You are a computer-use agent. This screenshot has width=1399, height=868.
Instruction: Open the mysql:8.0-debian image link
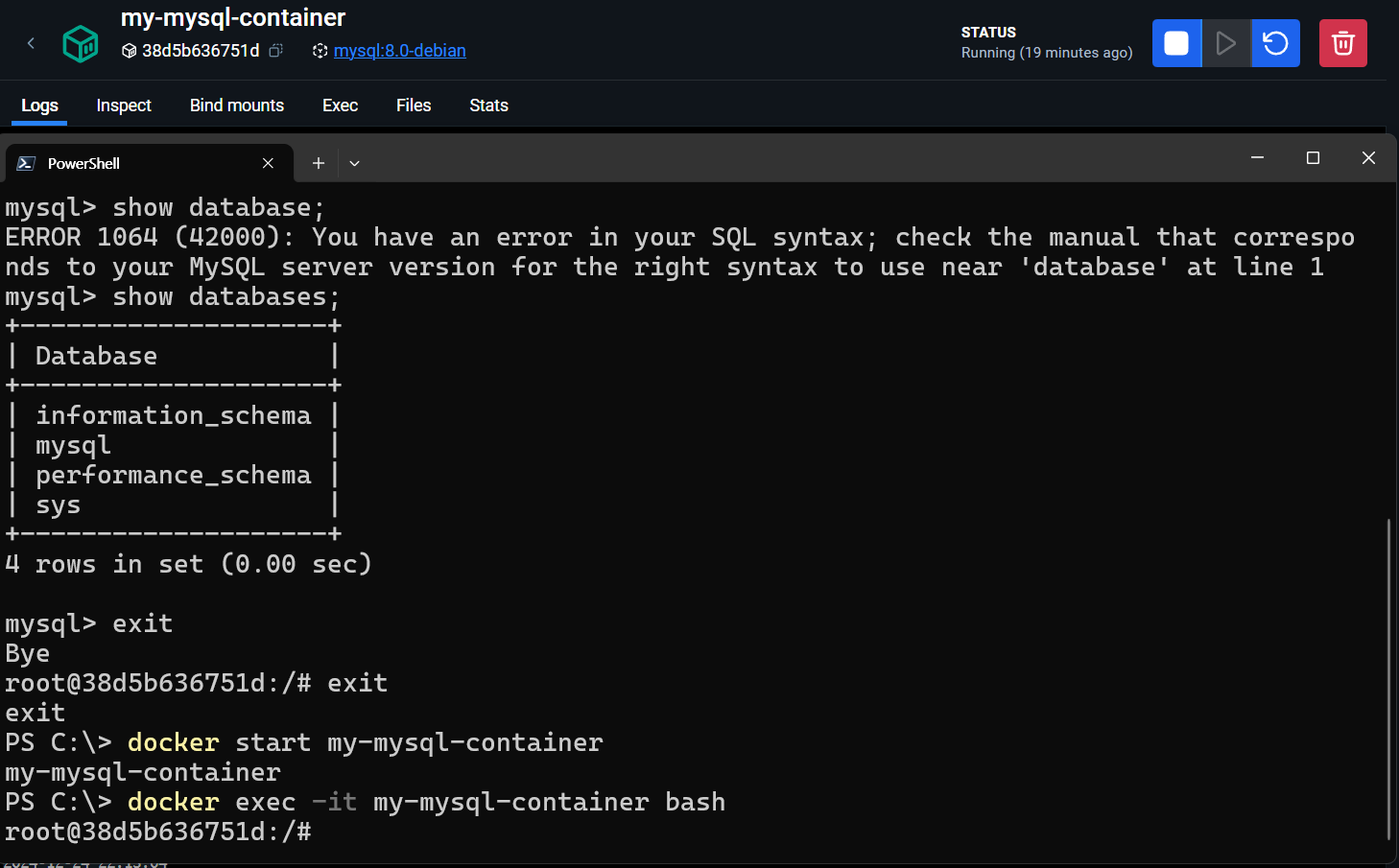pyautogui.click(x=399, y=51)
